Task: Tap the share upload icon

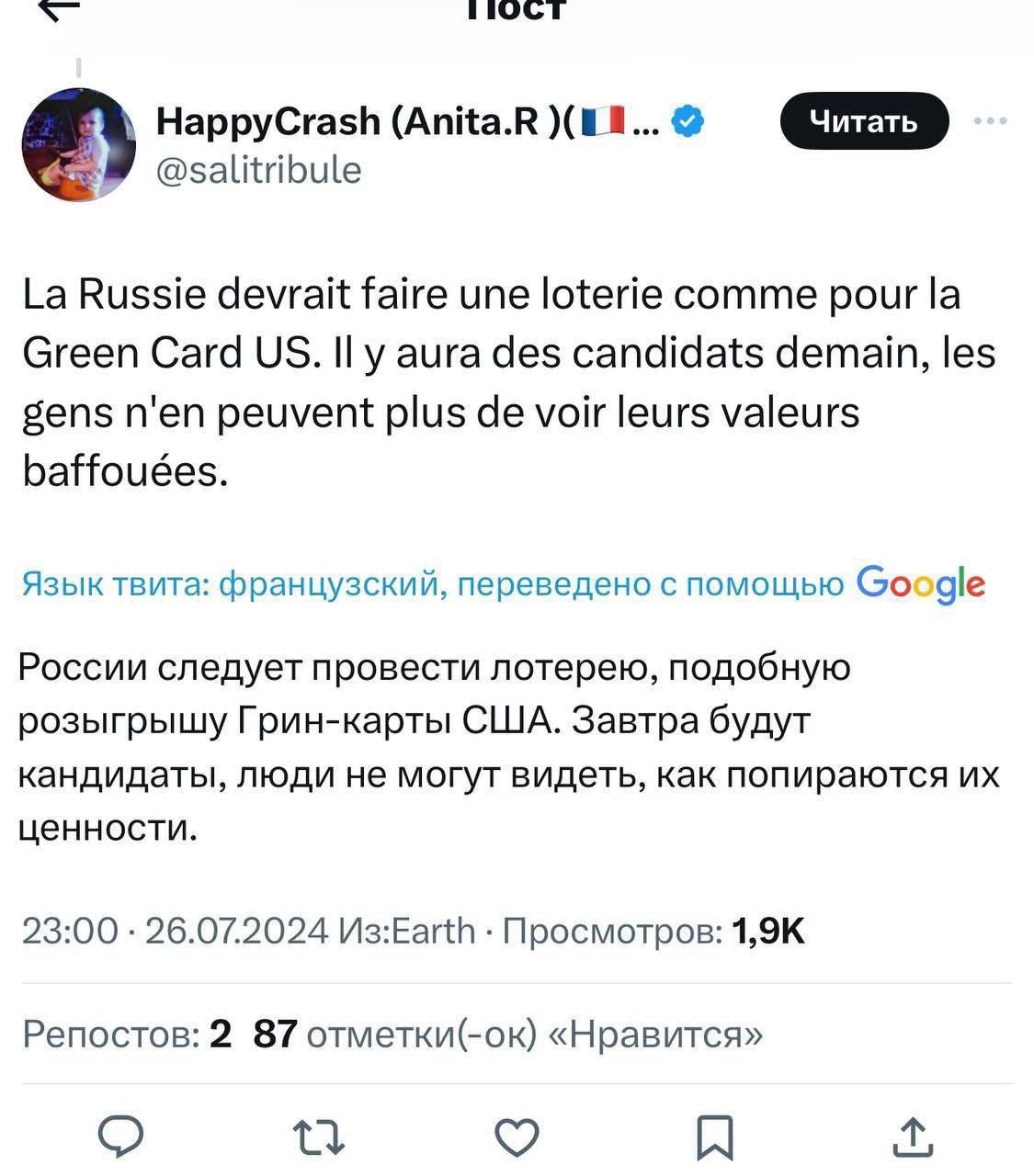Action: click(913, 1137)
